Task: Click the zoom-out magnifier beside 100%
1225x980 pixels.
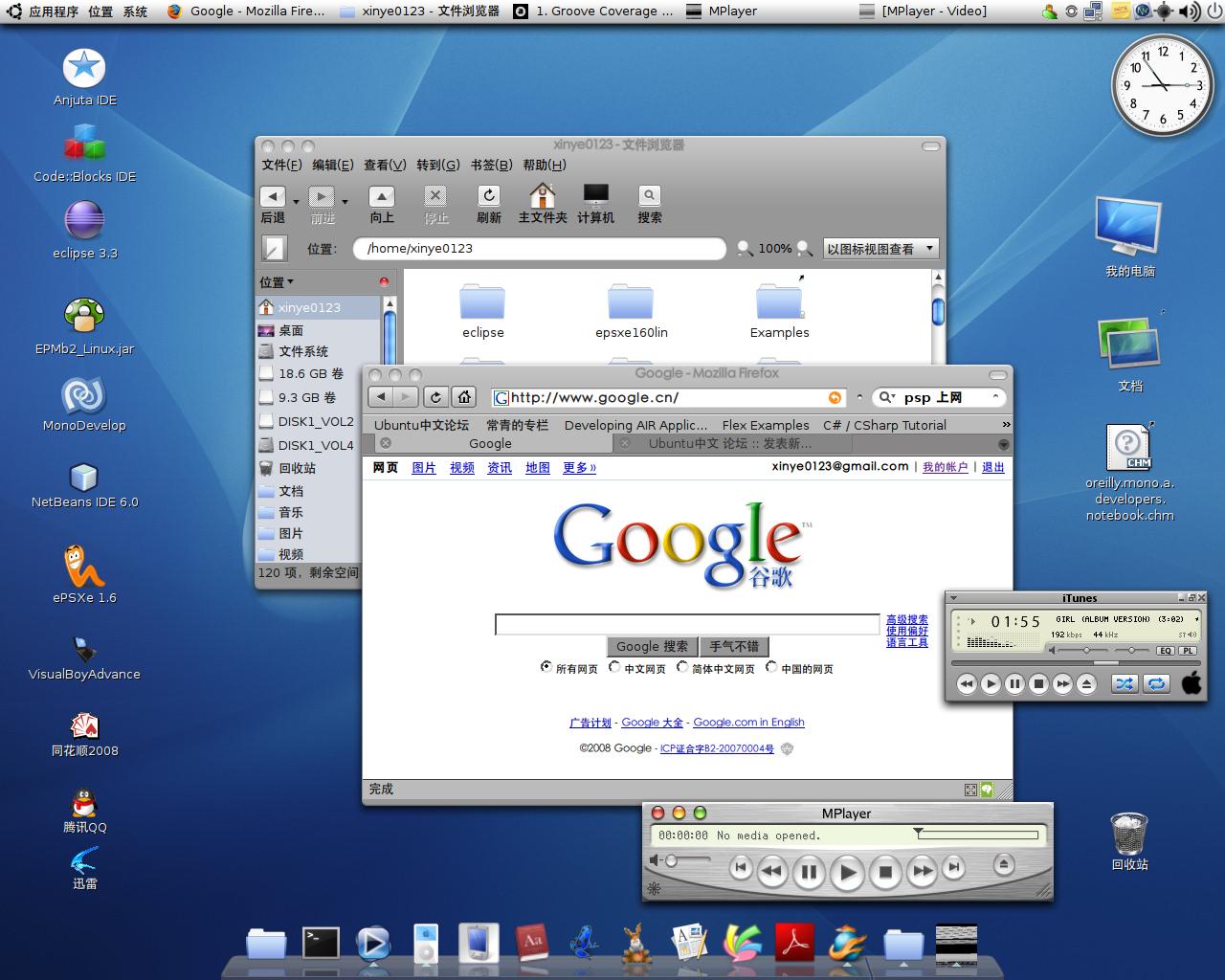Action: tap(745, 249)
